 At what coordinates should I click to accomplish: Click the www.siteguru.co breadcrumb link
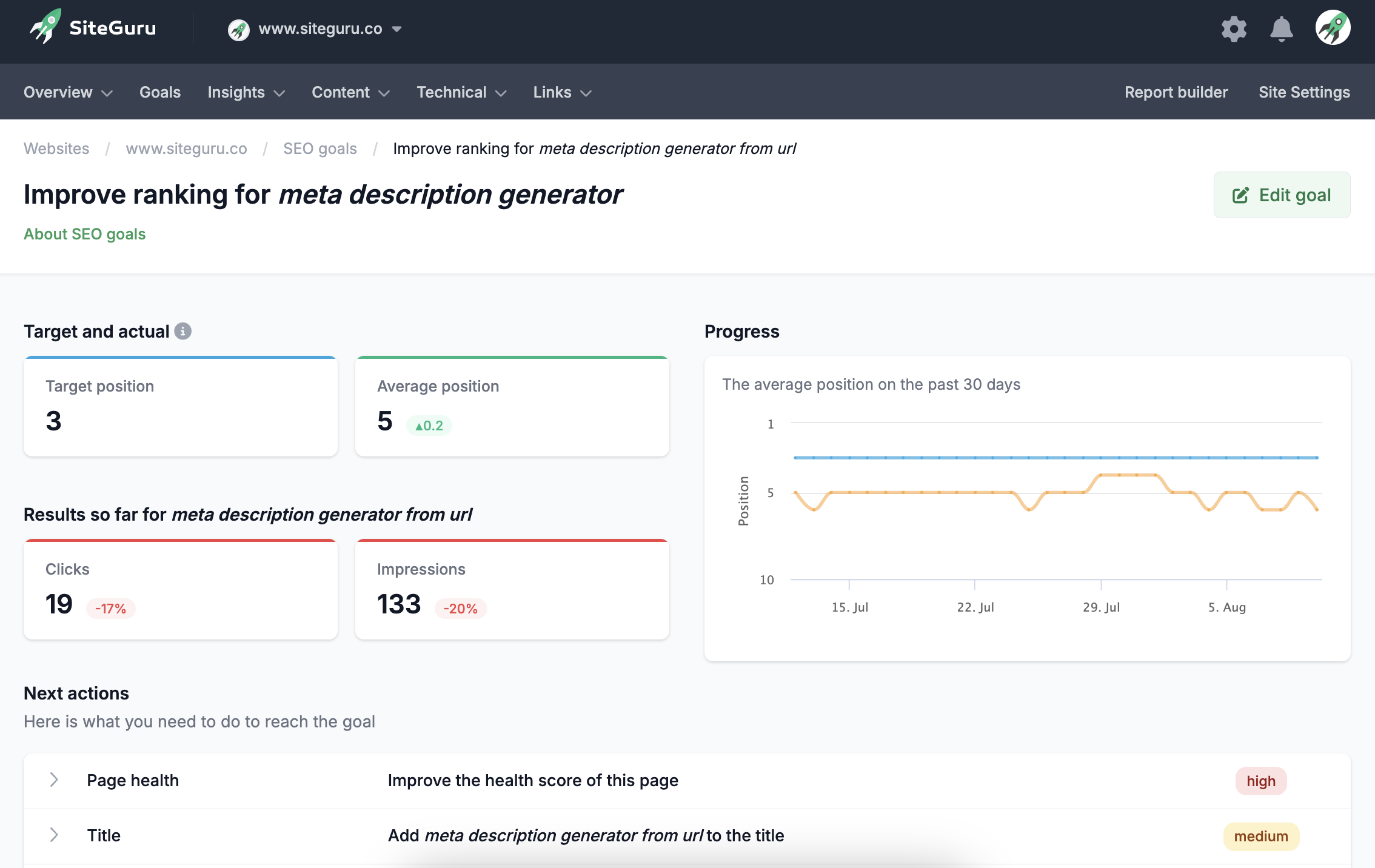tap(186, 149)
